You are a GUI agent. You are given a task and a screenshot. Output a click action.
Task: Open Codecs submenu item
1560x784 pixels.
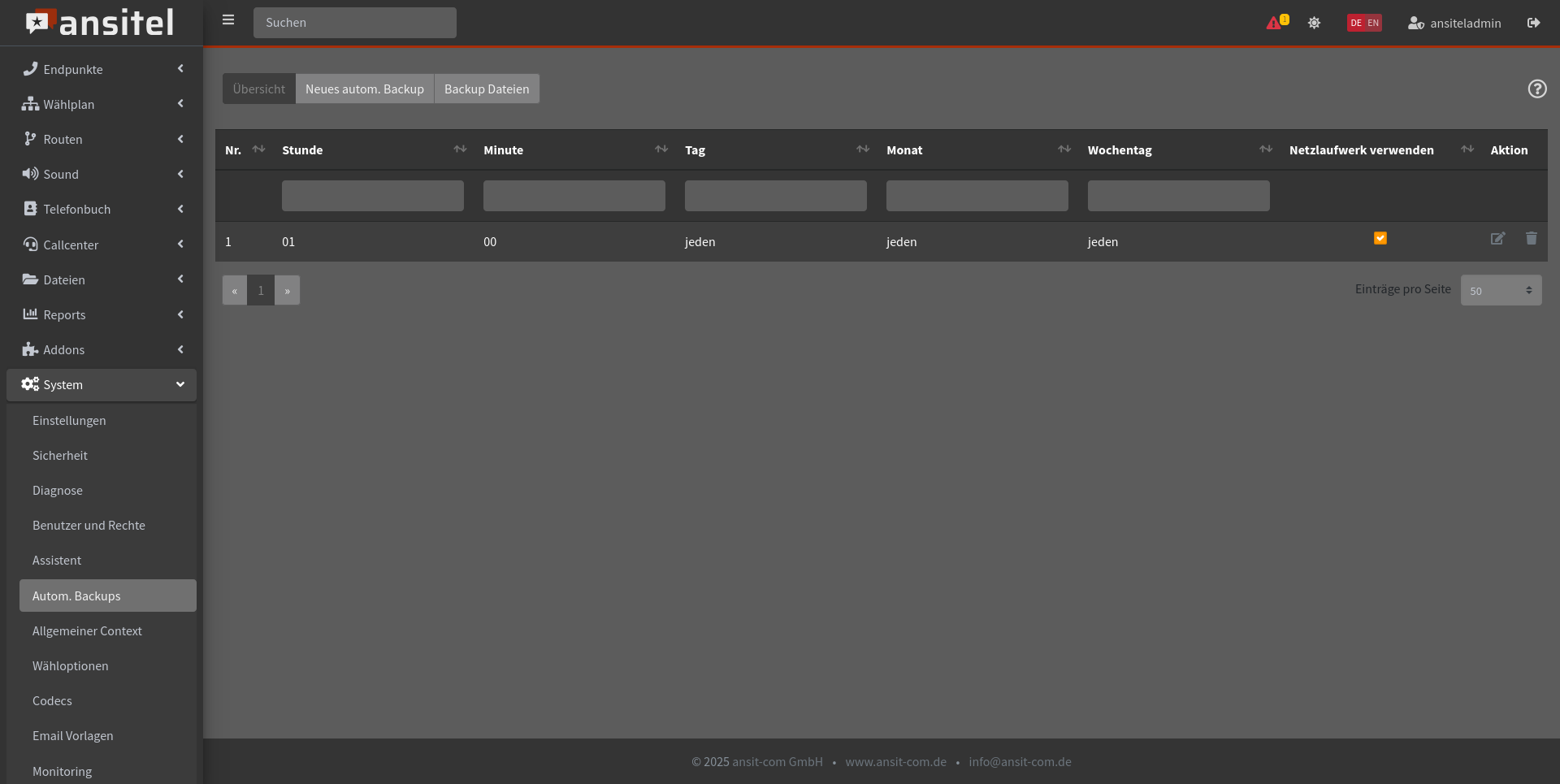[x=108, y=700]
